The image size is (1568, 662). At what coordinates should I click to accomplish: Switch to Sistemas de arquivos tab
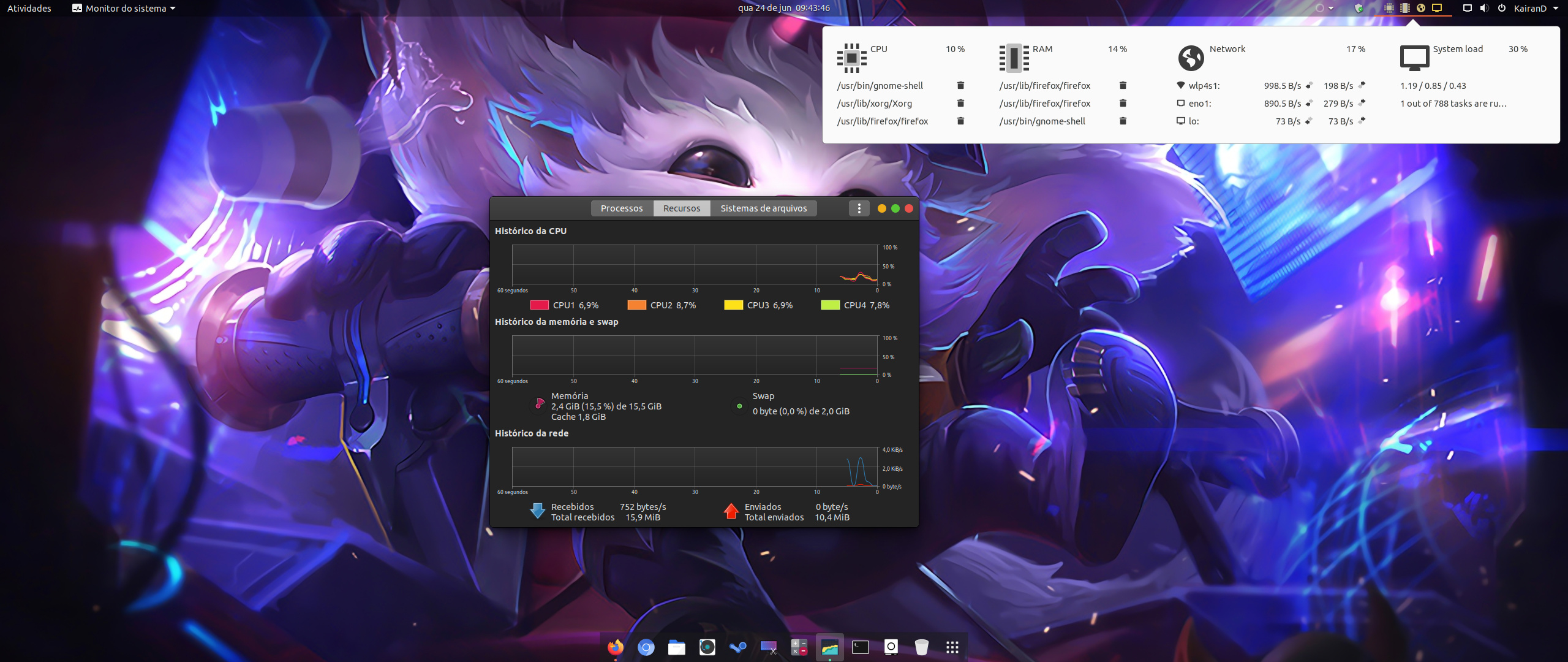point(763,208)
